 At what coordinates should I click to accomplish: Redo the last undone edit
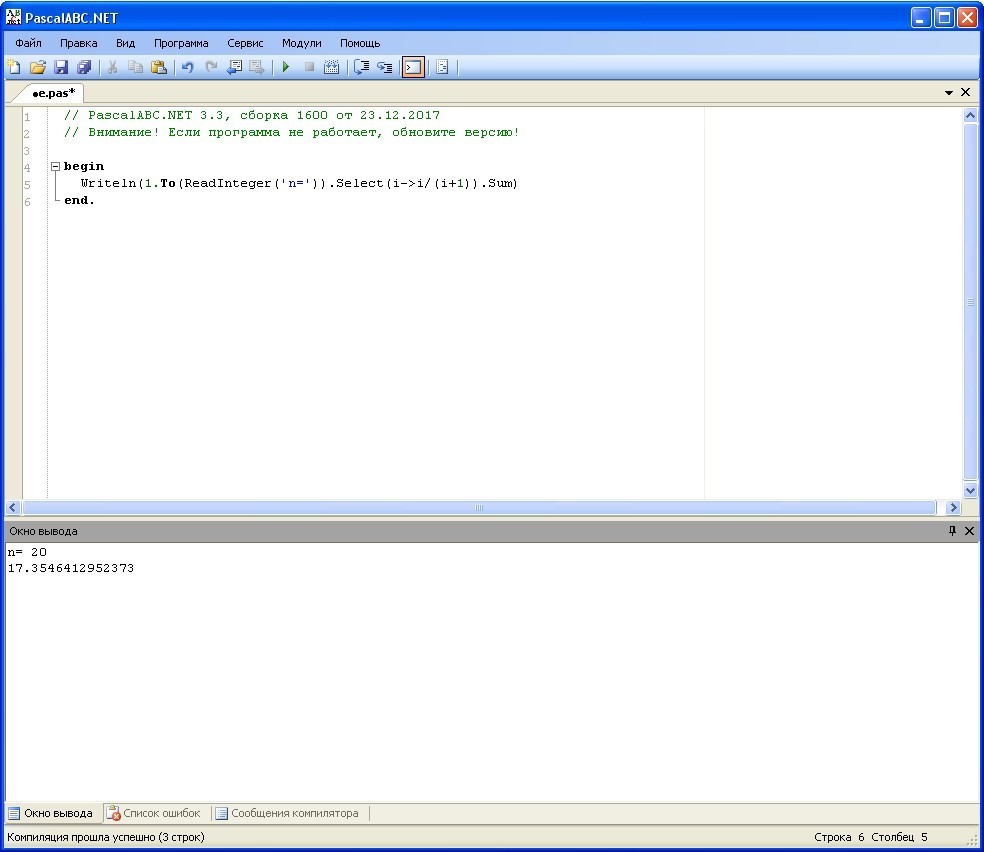point(211,67)
